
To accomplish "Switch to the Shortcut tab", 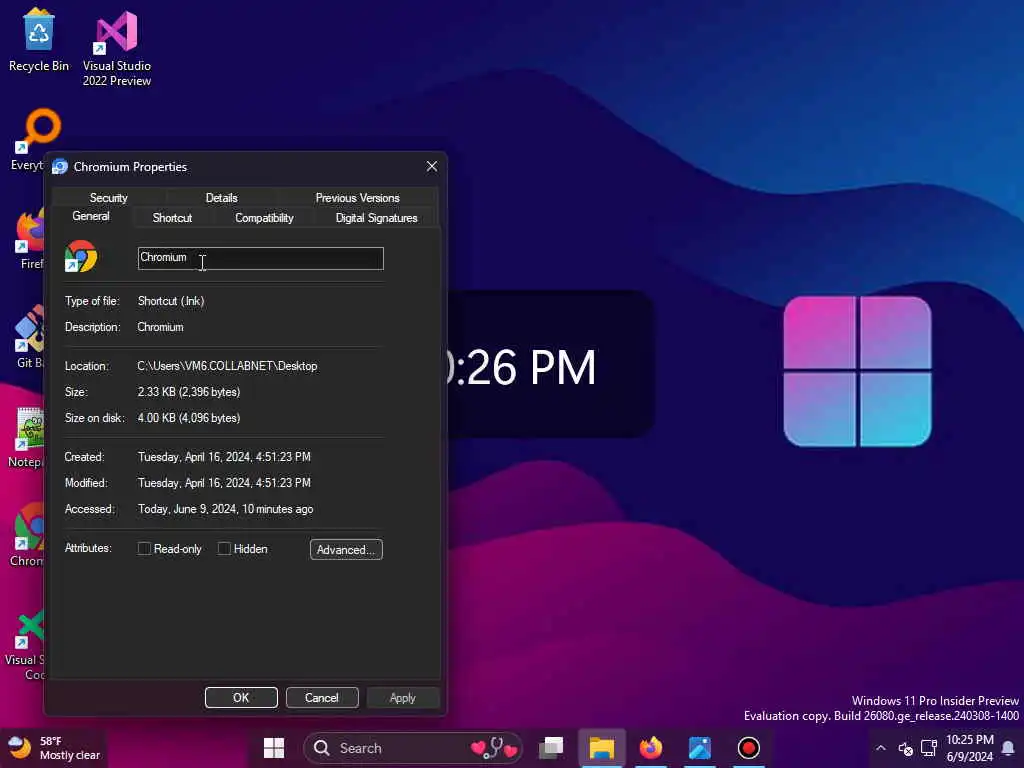I will (172, 218).
